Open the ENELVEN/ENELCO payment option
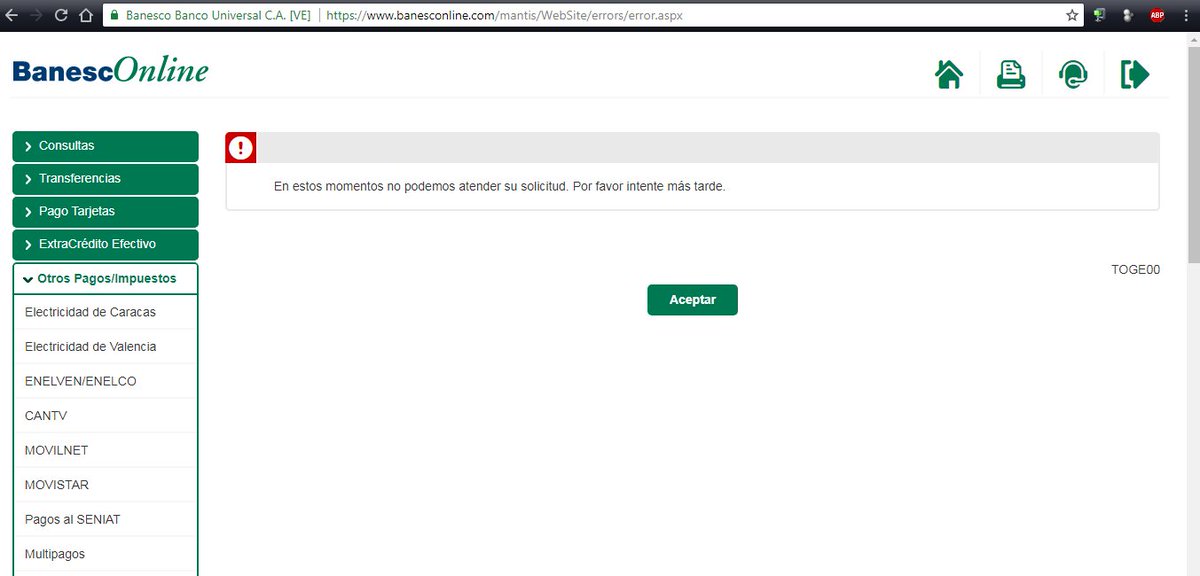 (105, 381)
